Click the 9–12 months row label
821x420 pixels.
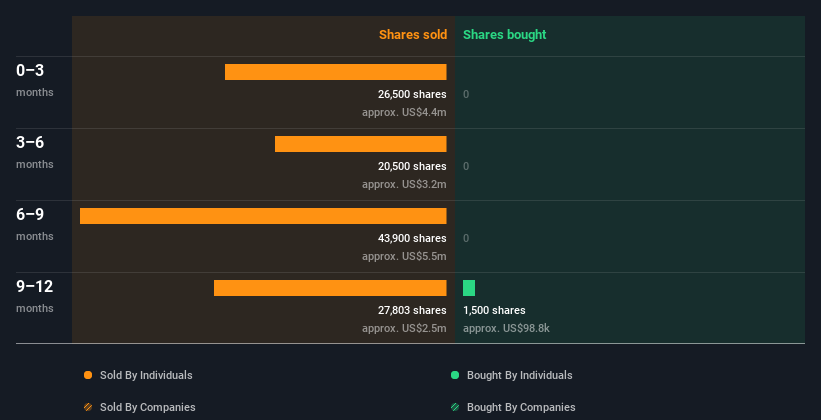coord(35,296)
